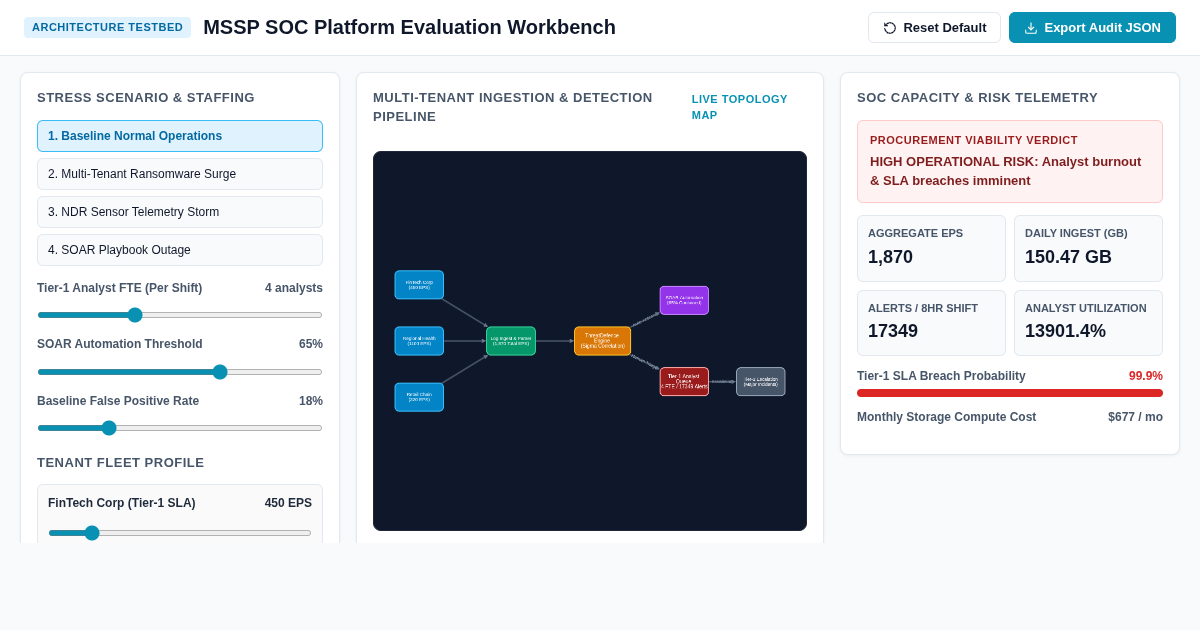
Task: Click the 4 analysts value label
Action: (294, 288)
